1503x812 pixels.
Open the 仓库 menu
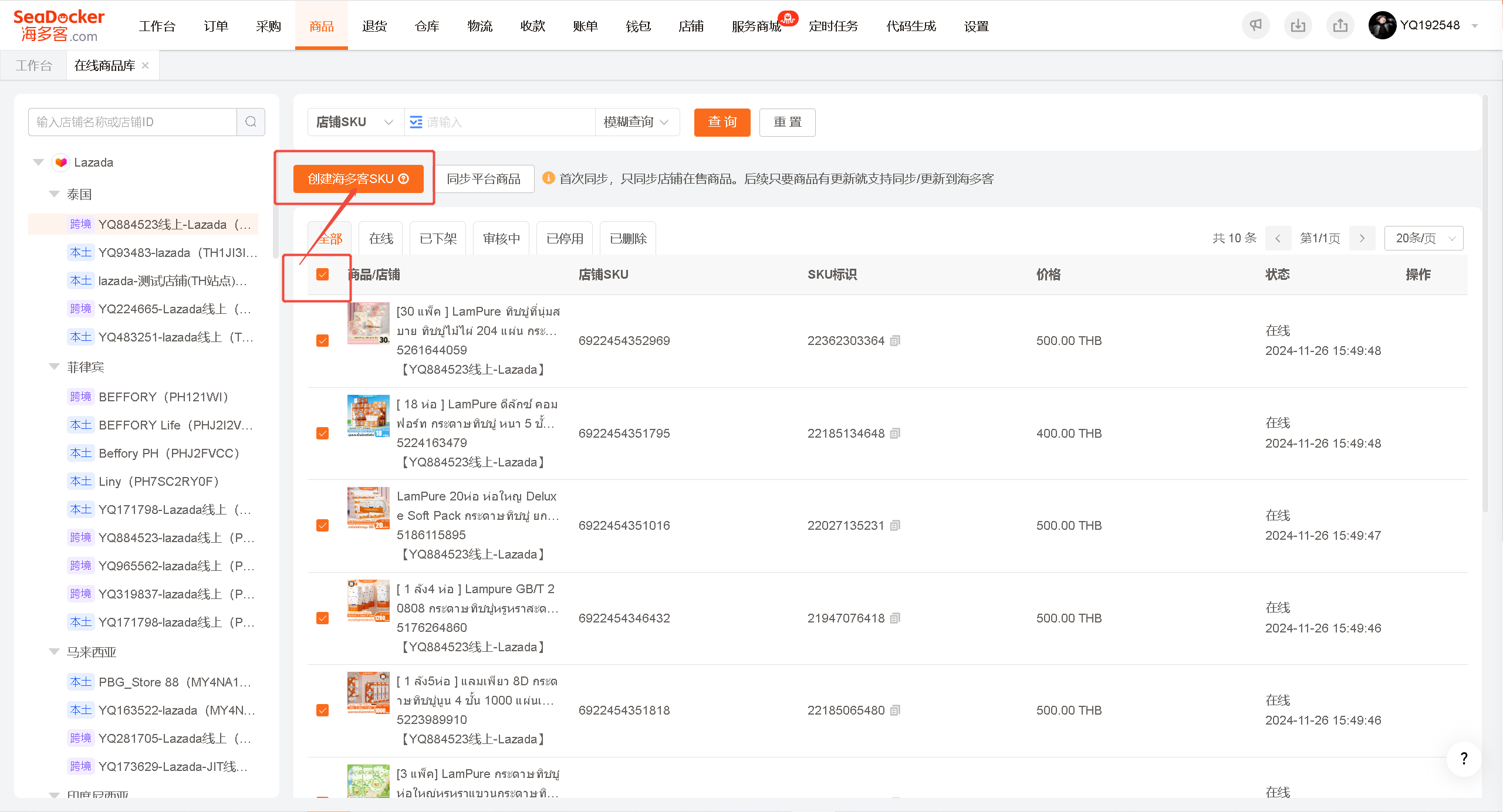pyautogui.click(x=427, y=26)
